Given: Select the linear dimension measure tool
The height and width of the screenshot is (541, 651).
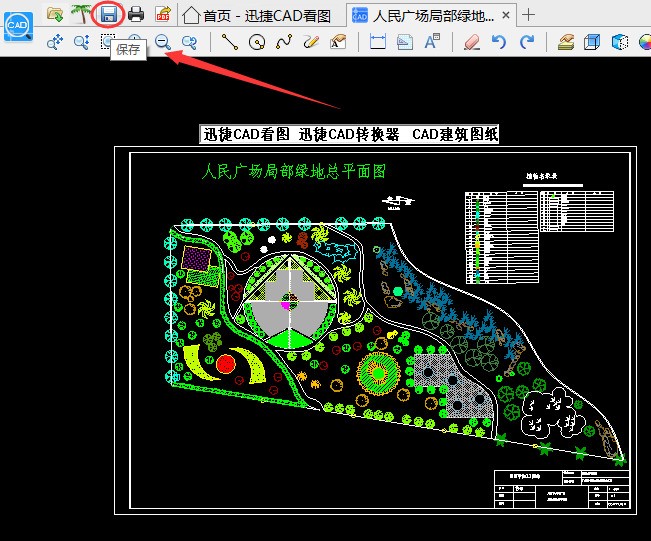Looking at the screenshot, I should pos(378,42).
